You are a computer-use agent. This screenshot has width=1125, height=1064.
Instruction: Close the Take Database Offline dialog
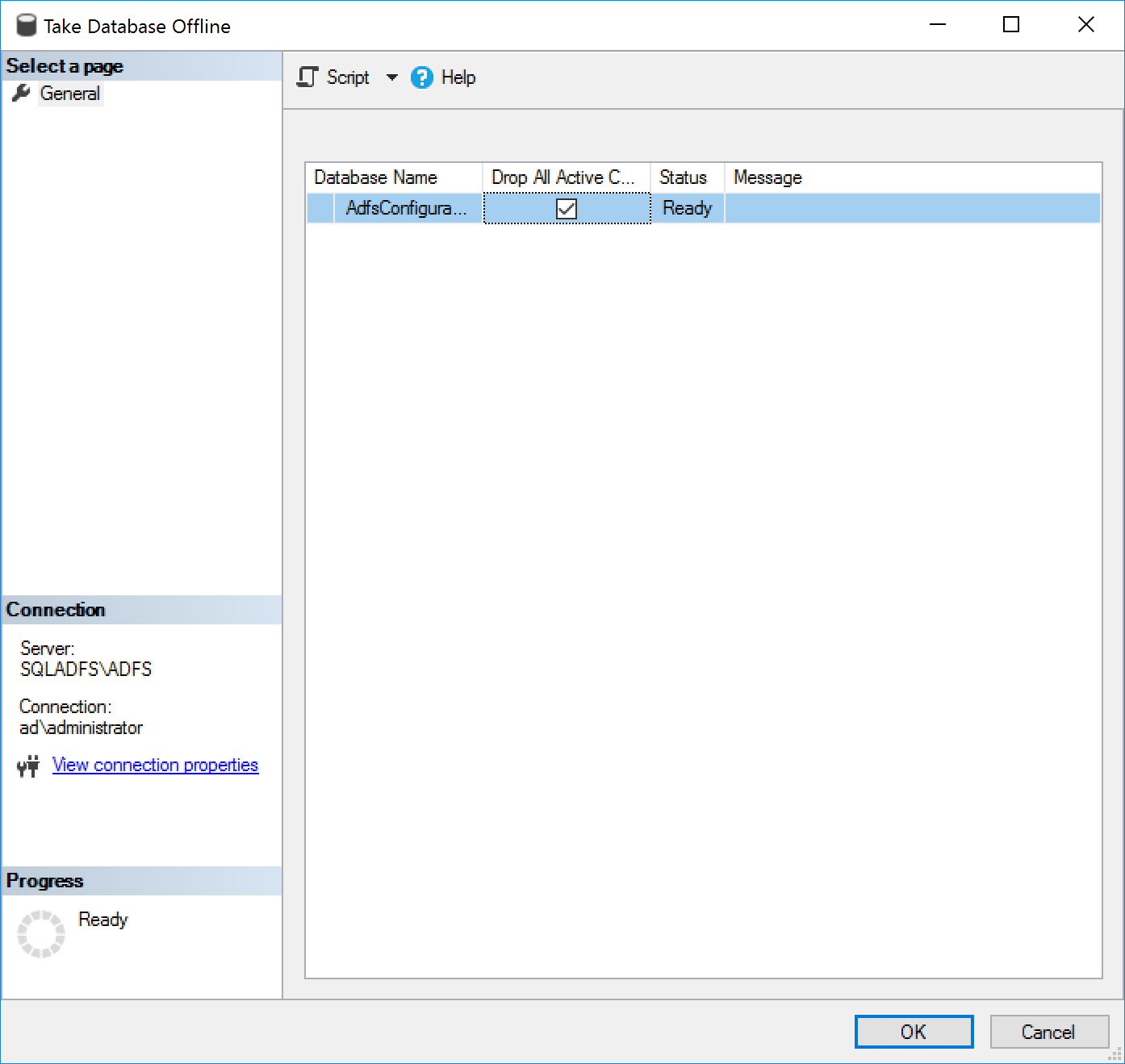(1086, 25)
